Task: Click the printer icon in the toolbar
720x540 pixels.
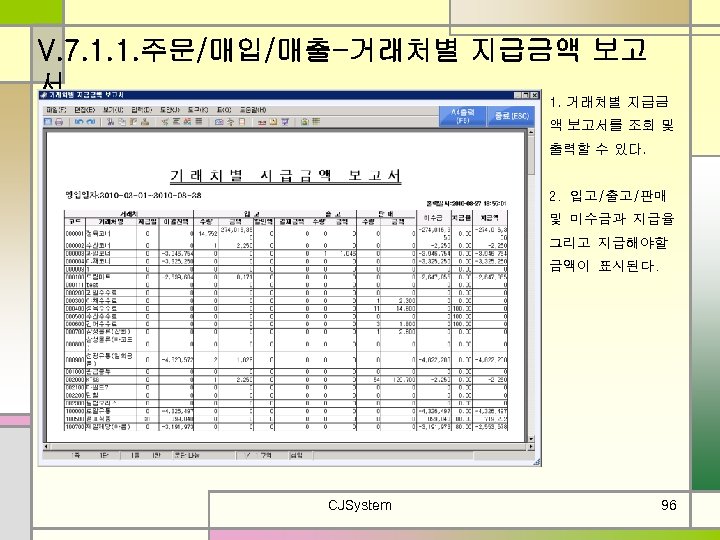Action: [x=59, y=122]
